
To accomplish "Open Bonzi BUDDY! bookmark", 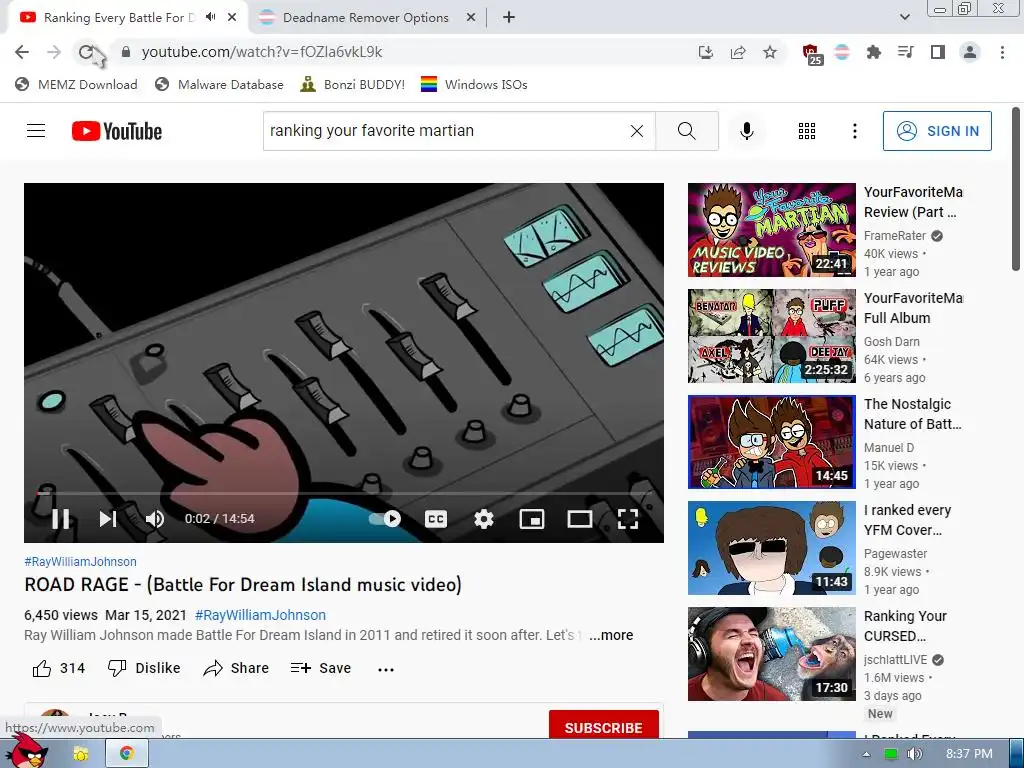I will [x=353, y=85].
